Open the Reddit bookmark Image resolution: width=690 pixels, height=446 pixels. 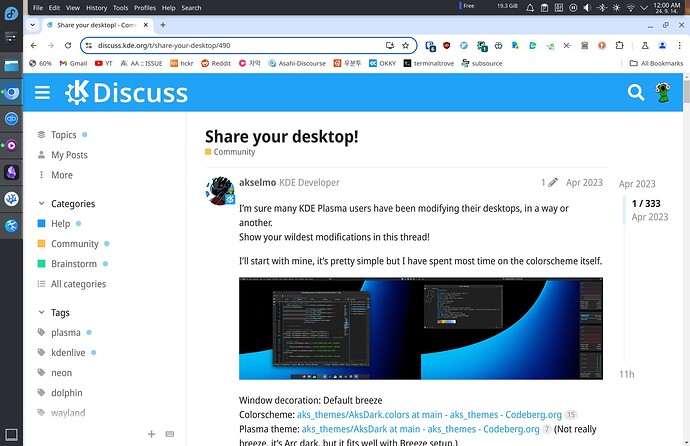[216, 63]
